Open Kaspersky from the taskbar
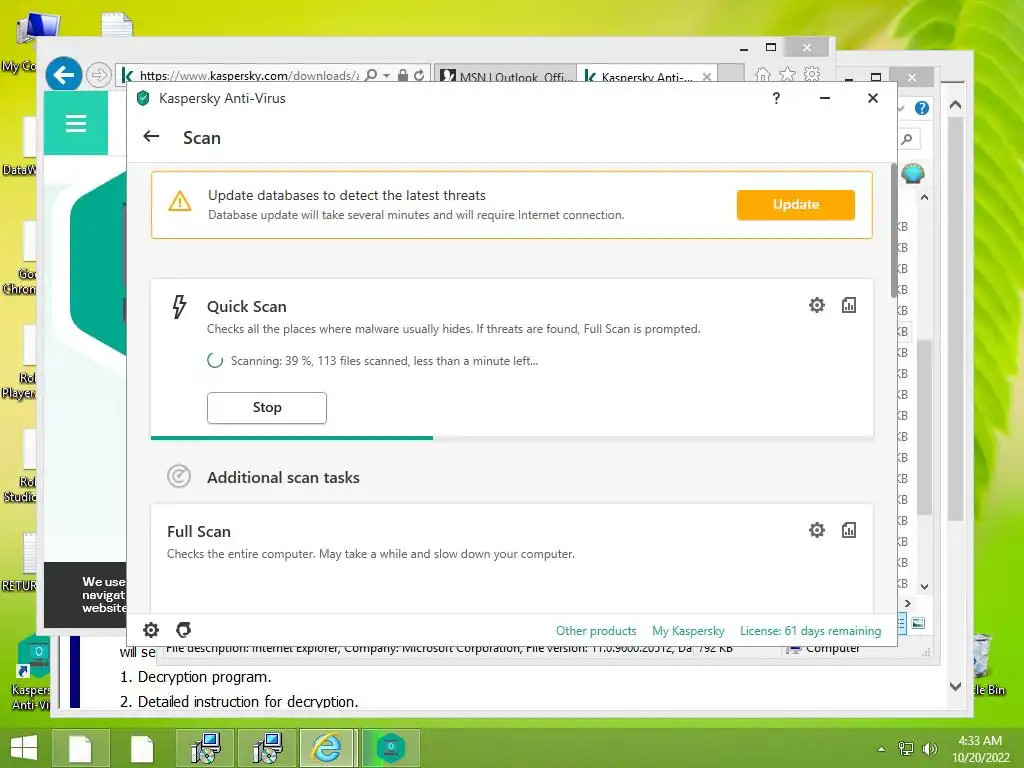This screenshot has width=1024, height=768. pos(391,747)
